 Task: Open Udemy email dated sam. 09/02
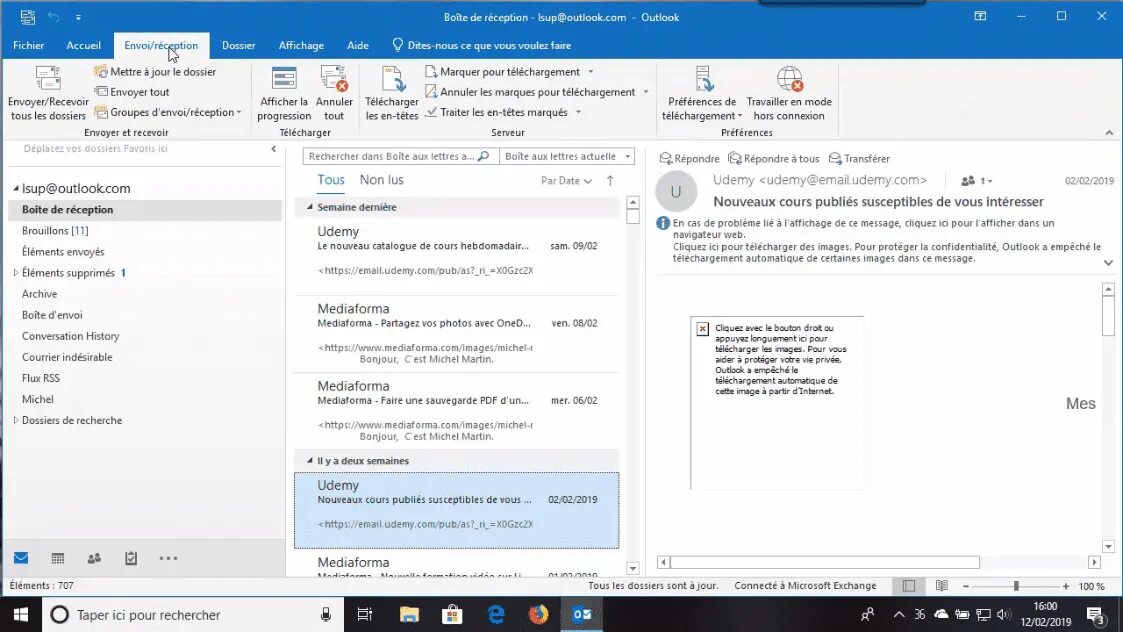click(x=457, y=256)
